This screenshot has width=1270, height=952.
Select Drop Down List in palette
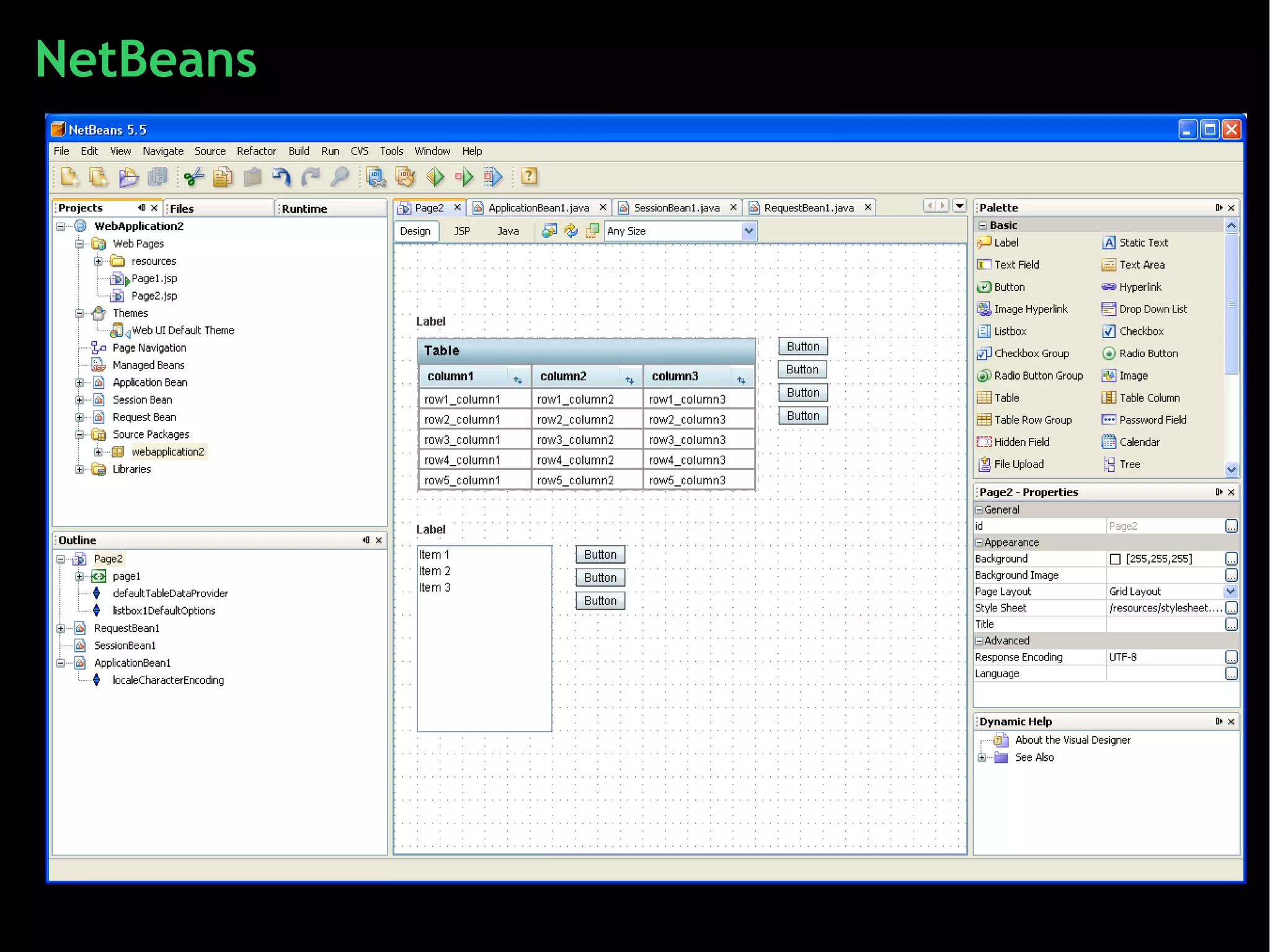tap(1152, 309)
